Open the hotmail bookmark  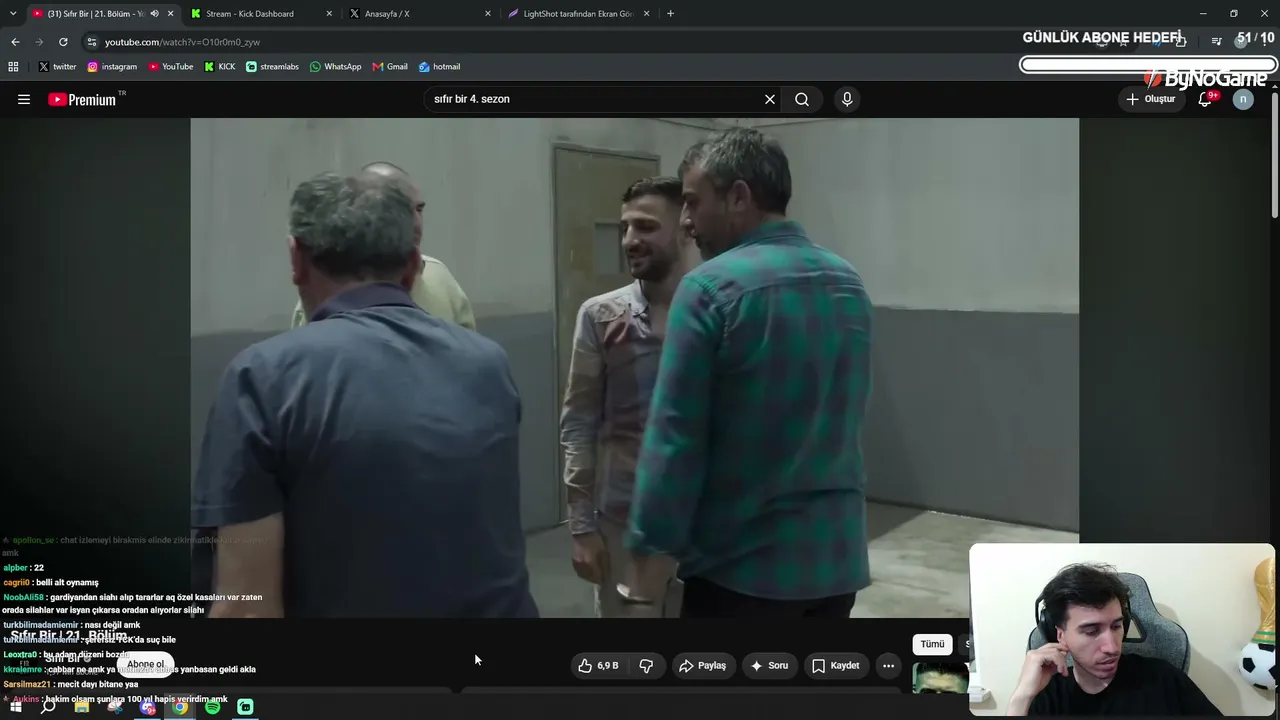(439, 67)
